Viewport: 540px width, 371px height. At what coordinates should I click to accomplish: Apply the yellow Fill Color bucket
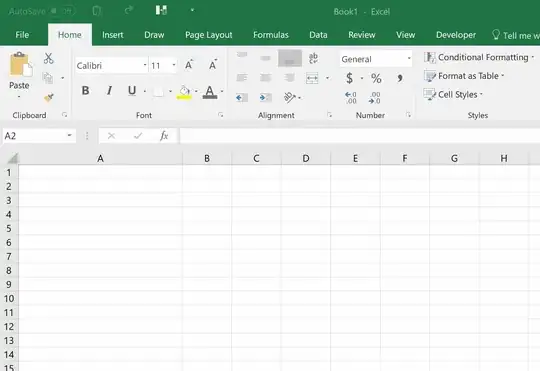tap(184, 92)
